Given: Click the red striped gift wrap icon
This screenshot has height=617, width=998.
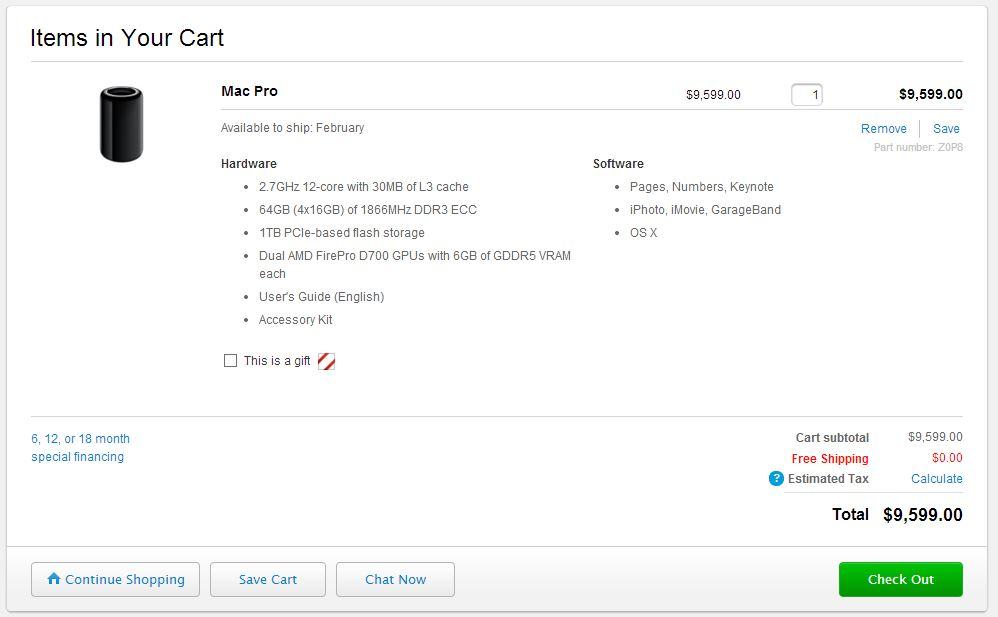Looking at the screenshot, I should coord(326,361).
